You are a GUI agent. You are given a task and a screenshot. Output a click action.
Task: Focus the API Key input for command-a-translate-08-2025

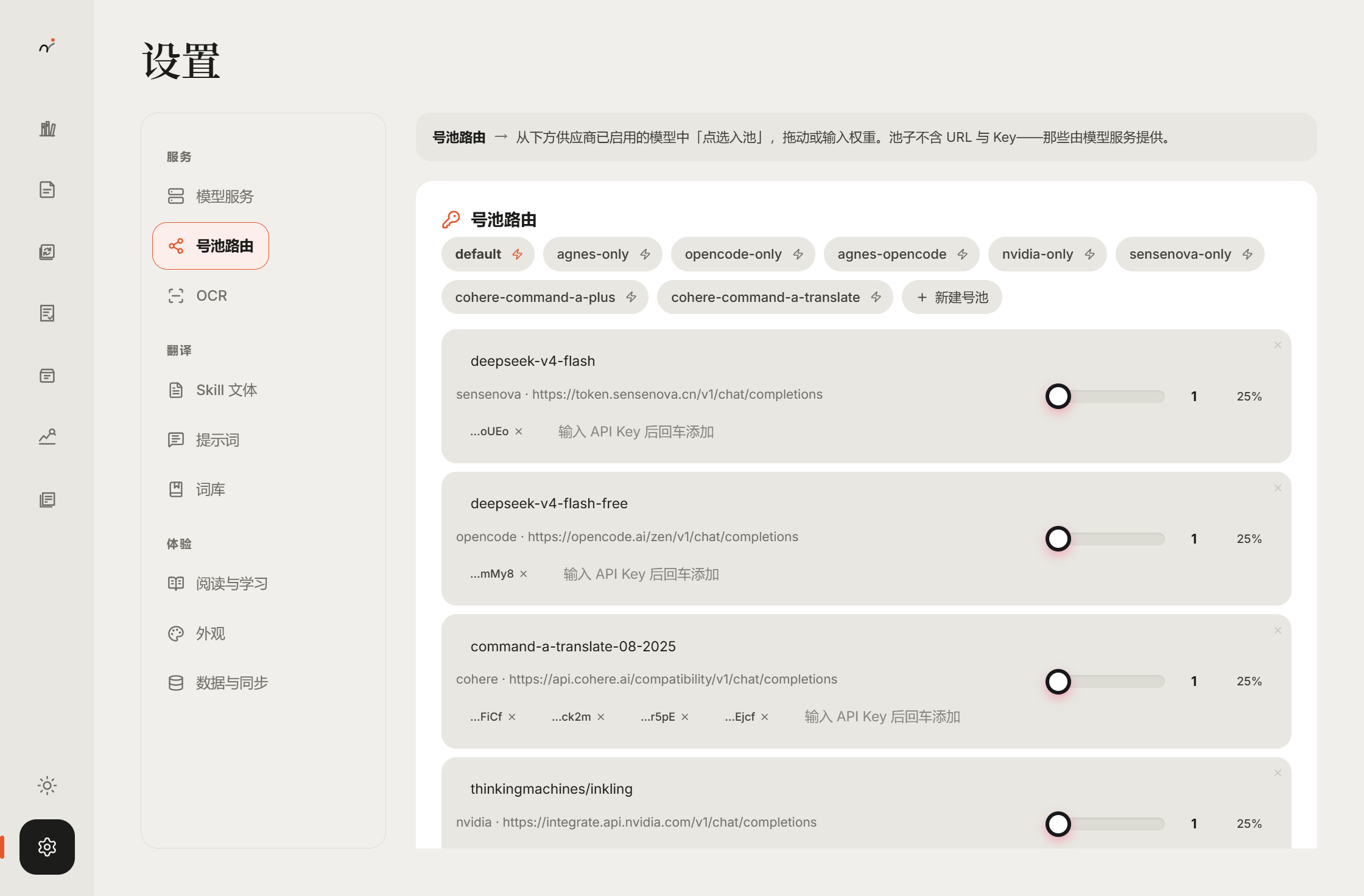882,716
